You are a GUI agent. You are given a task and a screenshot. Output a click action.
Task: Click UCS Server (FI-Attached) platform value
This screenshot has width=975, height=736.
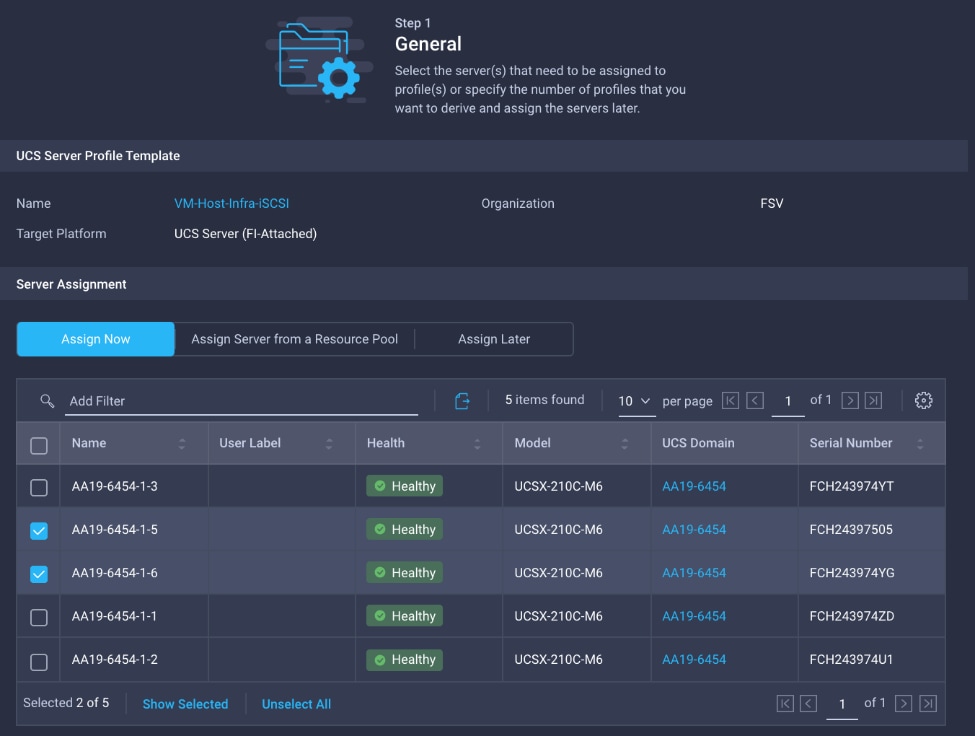(x=246, y=234)
